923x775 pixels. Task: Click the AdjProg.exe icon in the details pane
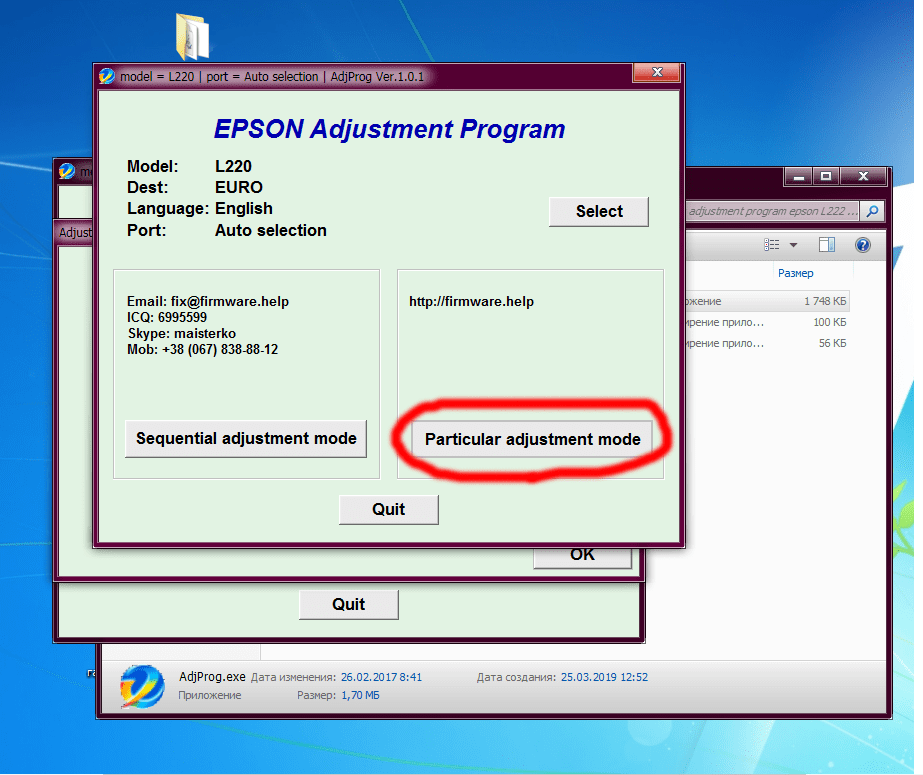tap(140, 687)
